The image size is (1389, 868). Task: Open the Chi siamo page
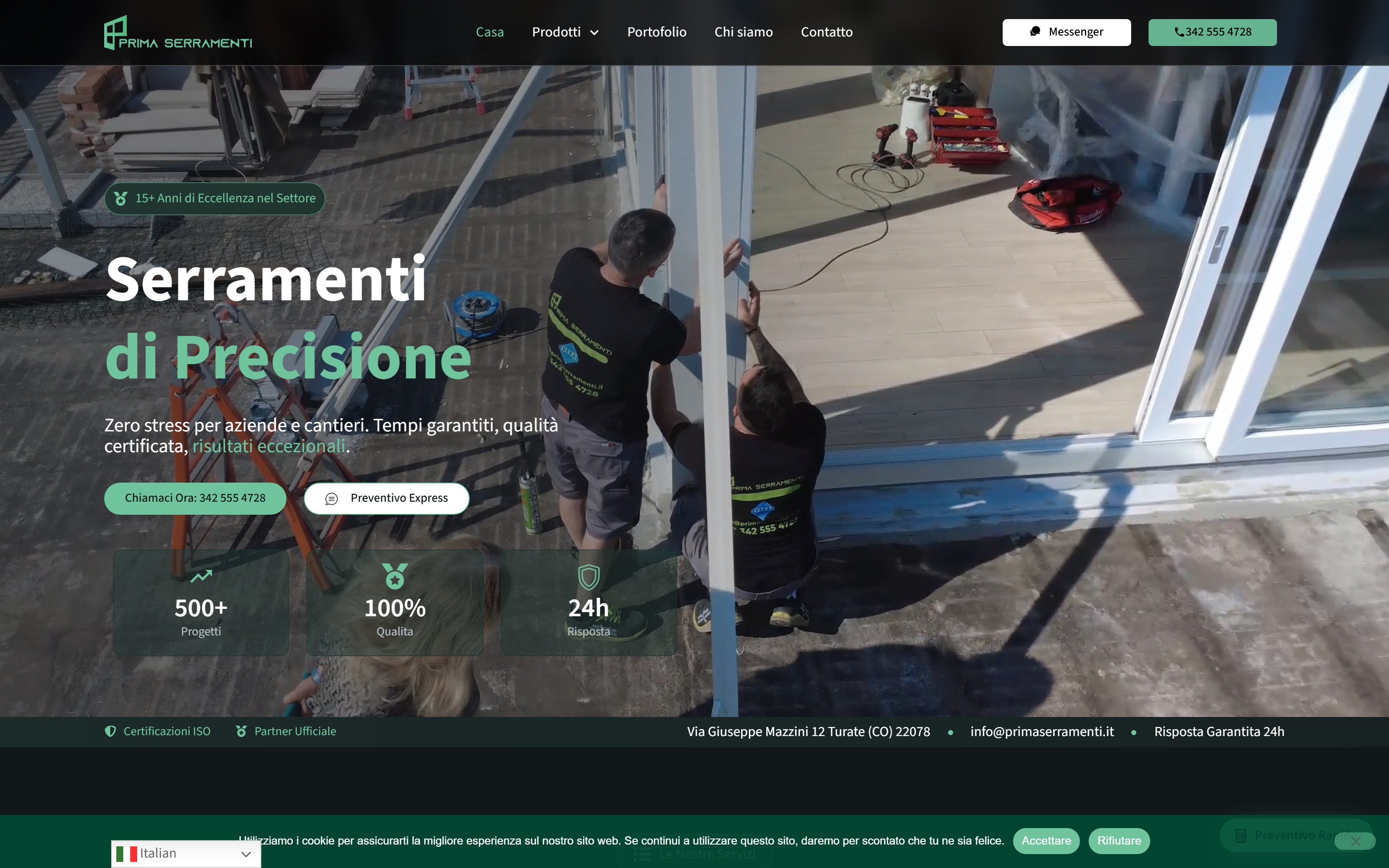pyautogui.click(x=743, y=32)
